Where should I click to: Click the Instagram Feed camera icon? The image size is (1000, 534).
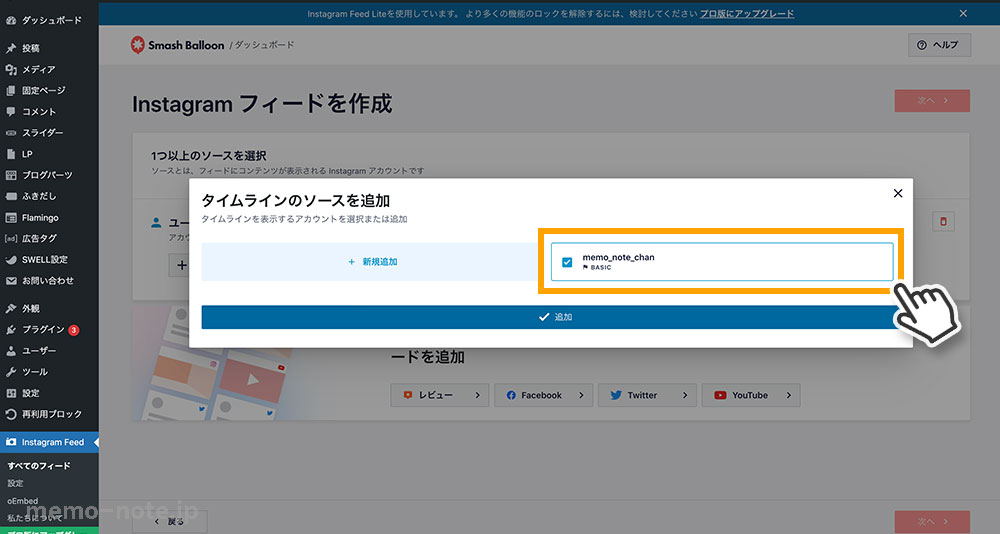pos(11,442)
